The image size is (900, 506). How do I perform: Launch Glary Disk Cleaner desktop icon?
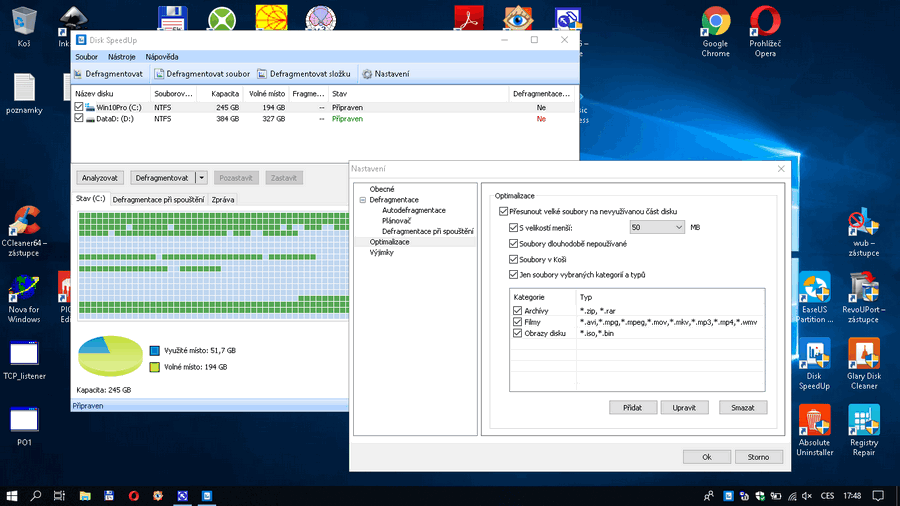pos(863,353)
